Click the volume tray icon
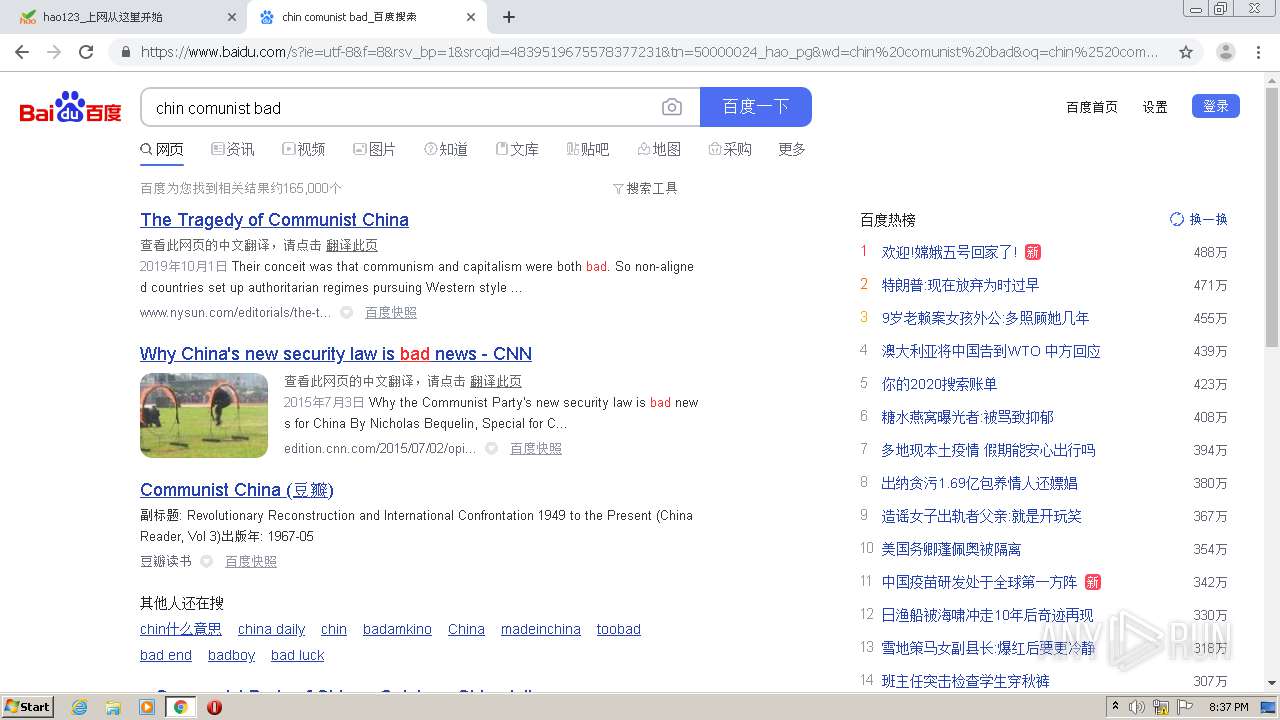This screenshot has height=720, width=1280. 1138,707
